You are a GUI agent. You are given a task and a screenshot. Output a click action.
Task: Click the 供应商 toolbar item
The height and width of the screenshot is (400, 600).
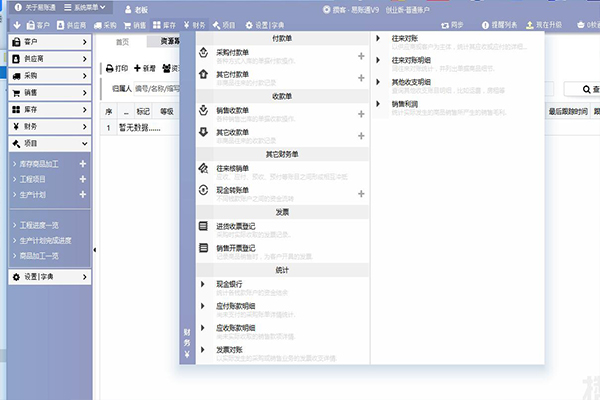72,25
